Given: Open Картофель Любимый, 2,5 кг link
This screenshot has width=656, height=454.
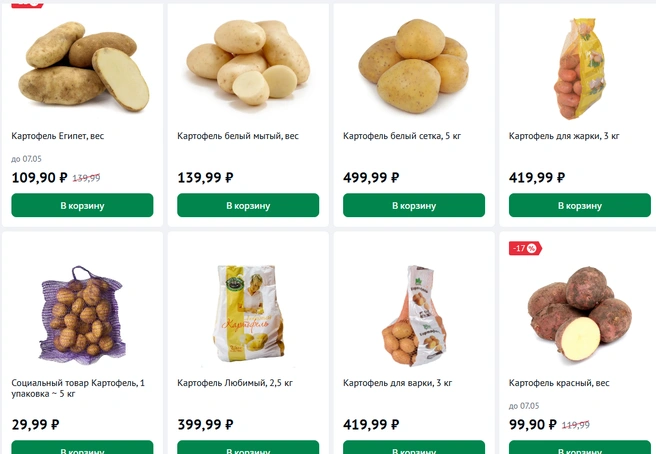Looking at the screenshot, I should click(235, 383).
